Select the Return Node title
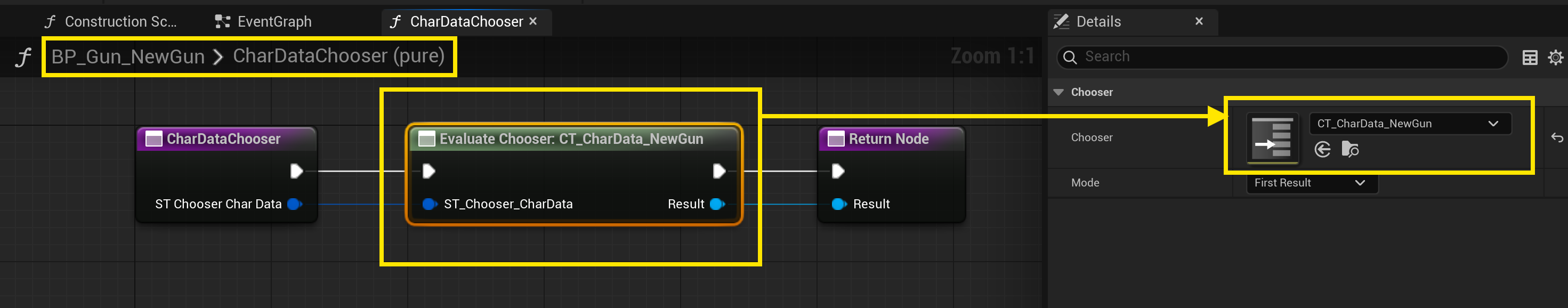Screen dimensions: 1568x308 (888, 139)
